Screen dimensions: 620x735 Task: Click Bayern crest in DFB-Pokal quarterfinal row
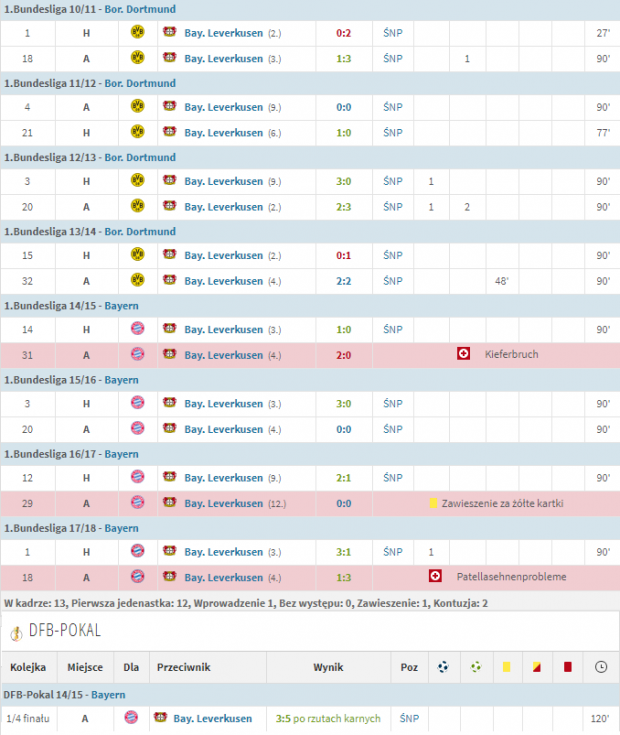(x=131, y=717)
